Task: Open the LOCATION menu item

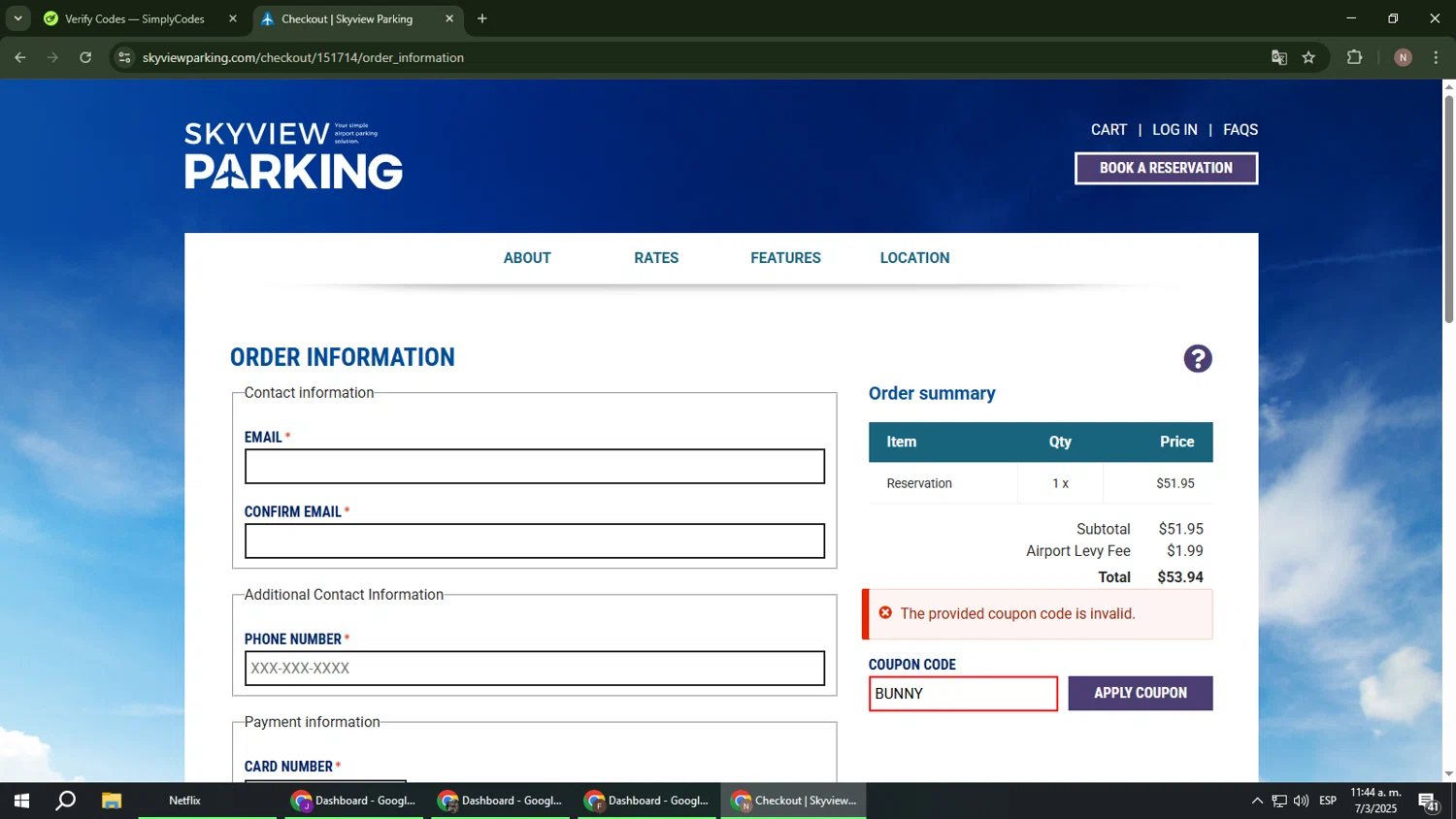Action: (914, 258)
